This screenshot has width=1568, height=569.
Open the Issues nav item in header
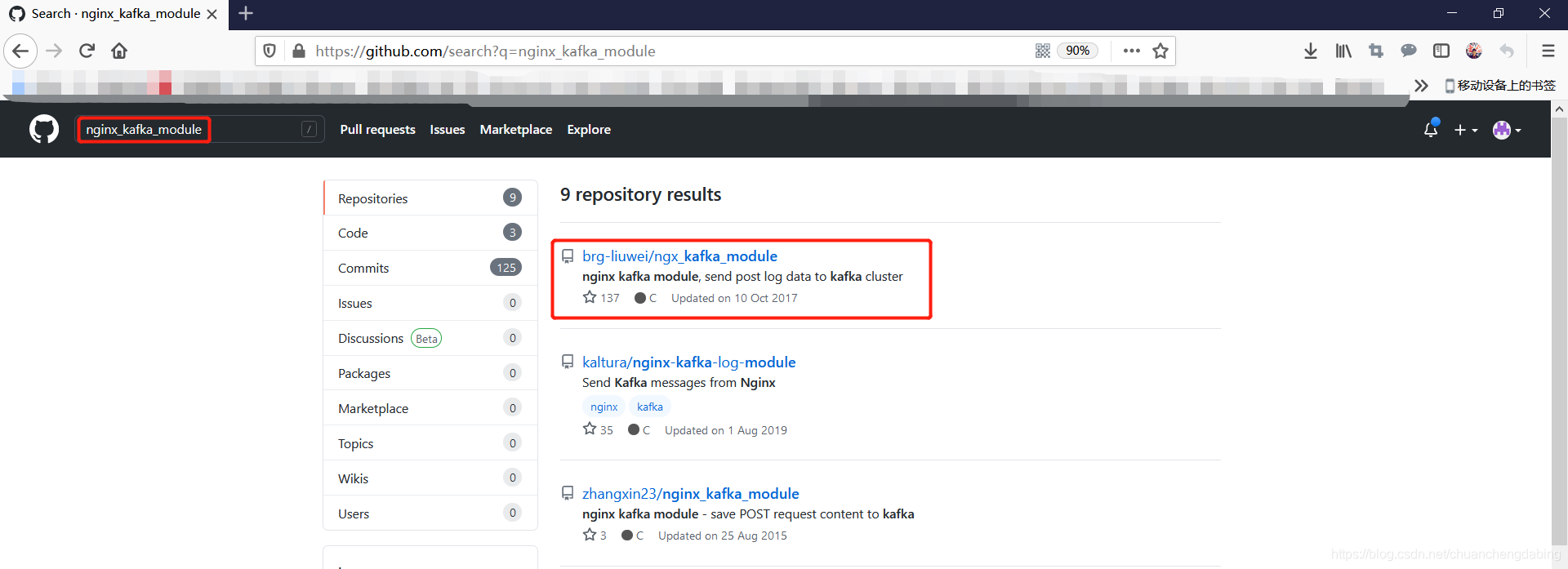coord(448,129)
